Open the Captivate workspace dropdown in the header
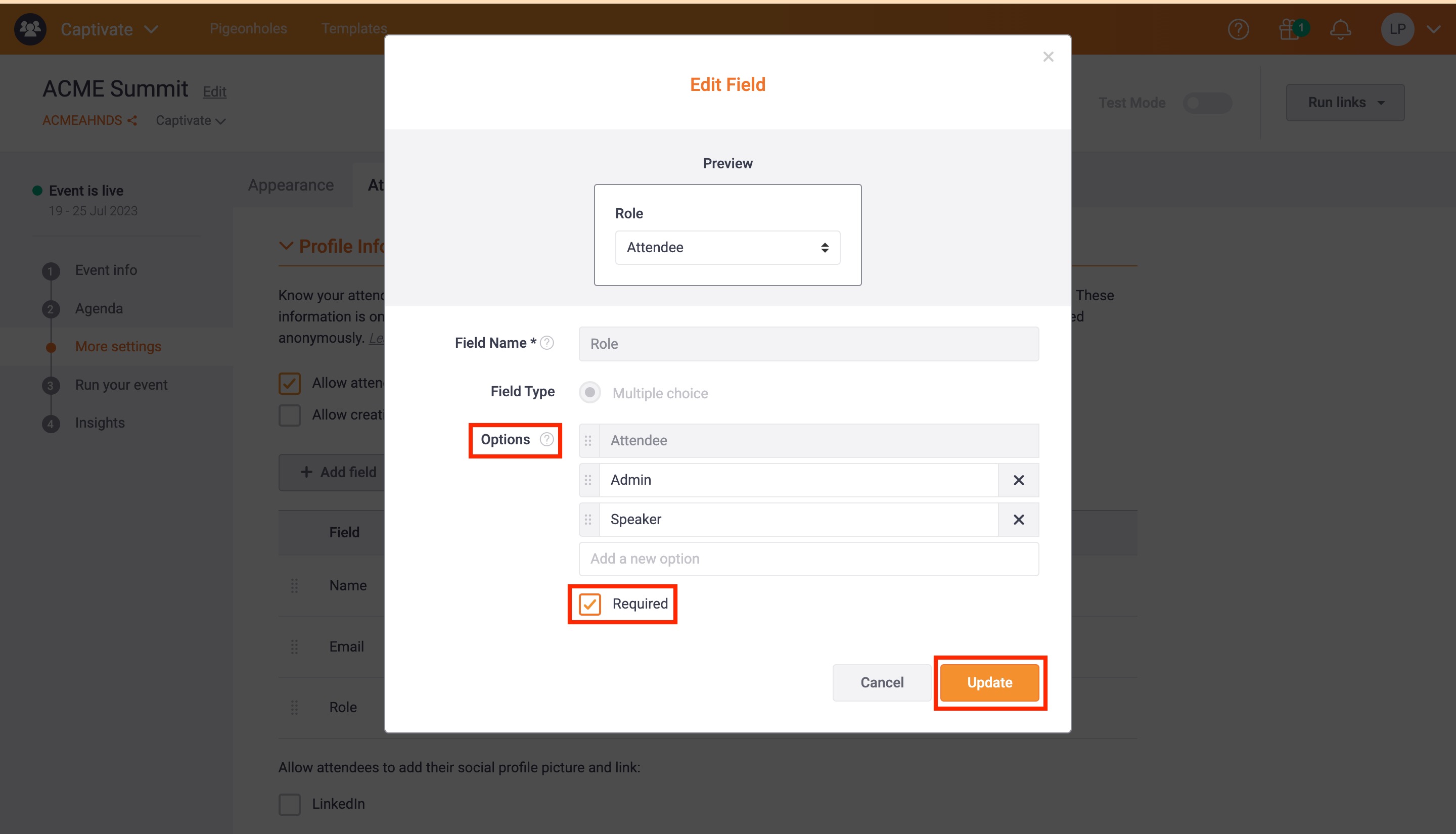The image size is (1456, 834). (109, 29)
